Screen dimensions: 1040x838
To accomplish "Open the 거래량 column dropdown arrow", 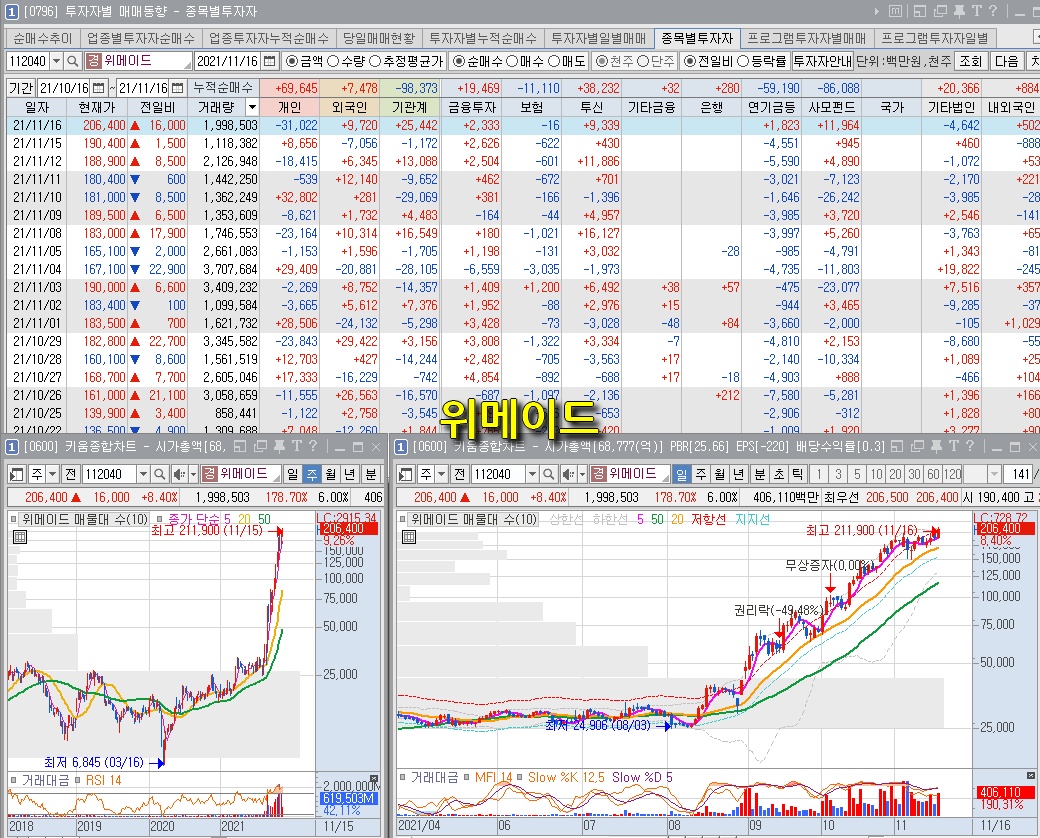I will (x=251, y=107).
